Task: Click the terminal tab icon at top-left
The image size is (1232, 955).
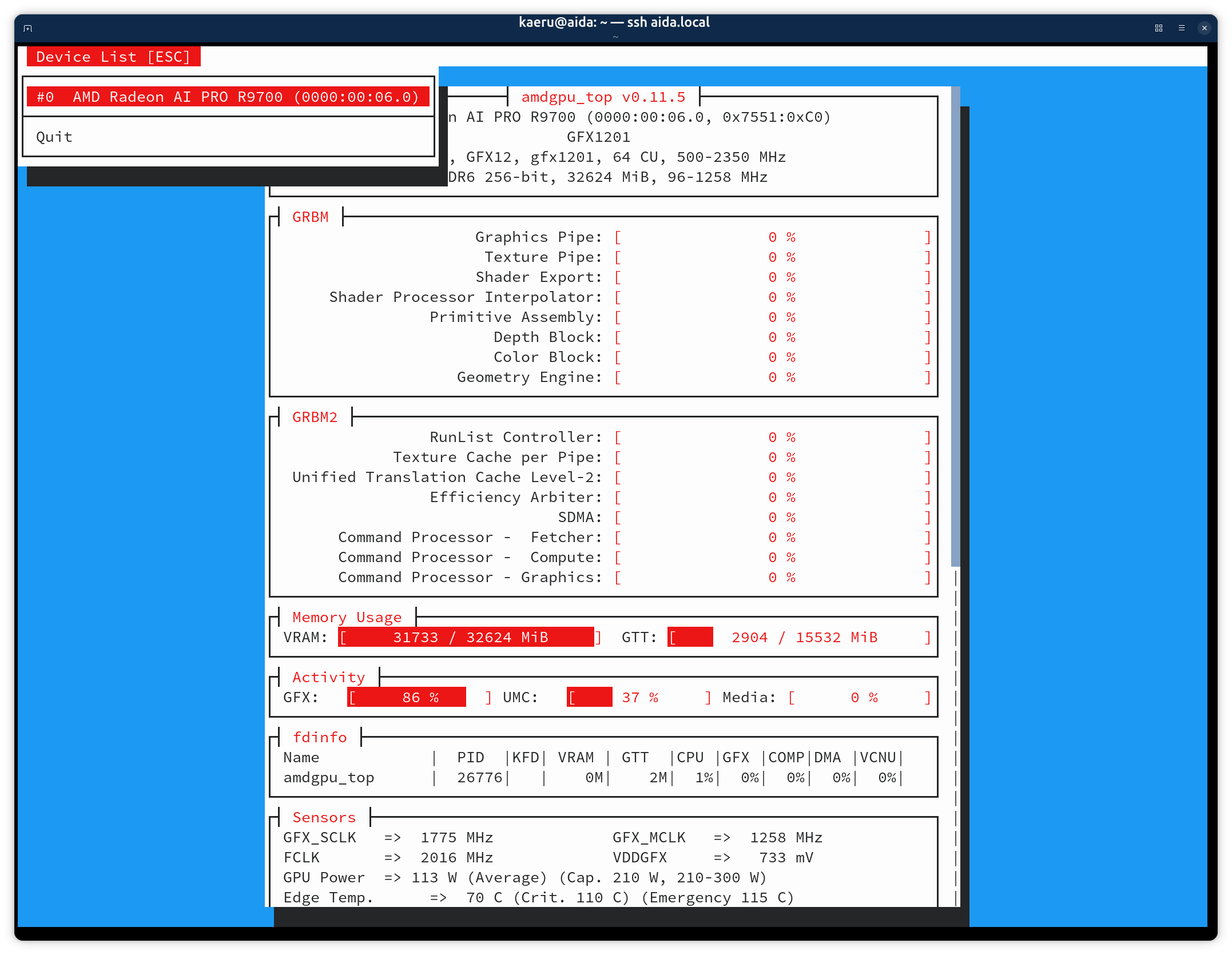Action: coord(28,28)
